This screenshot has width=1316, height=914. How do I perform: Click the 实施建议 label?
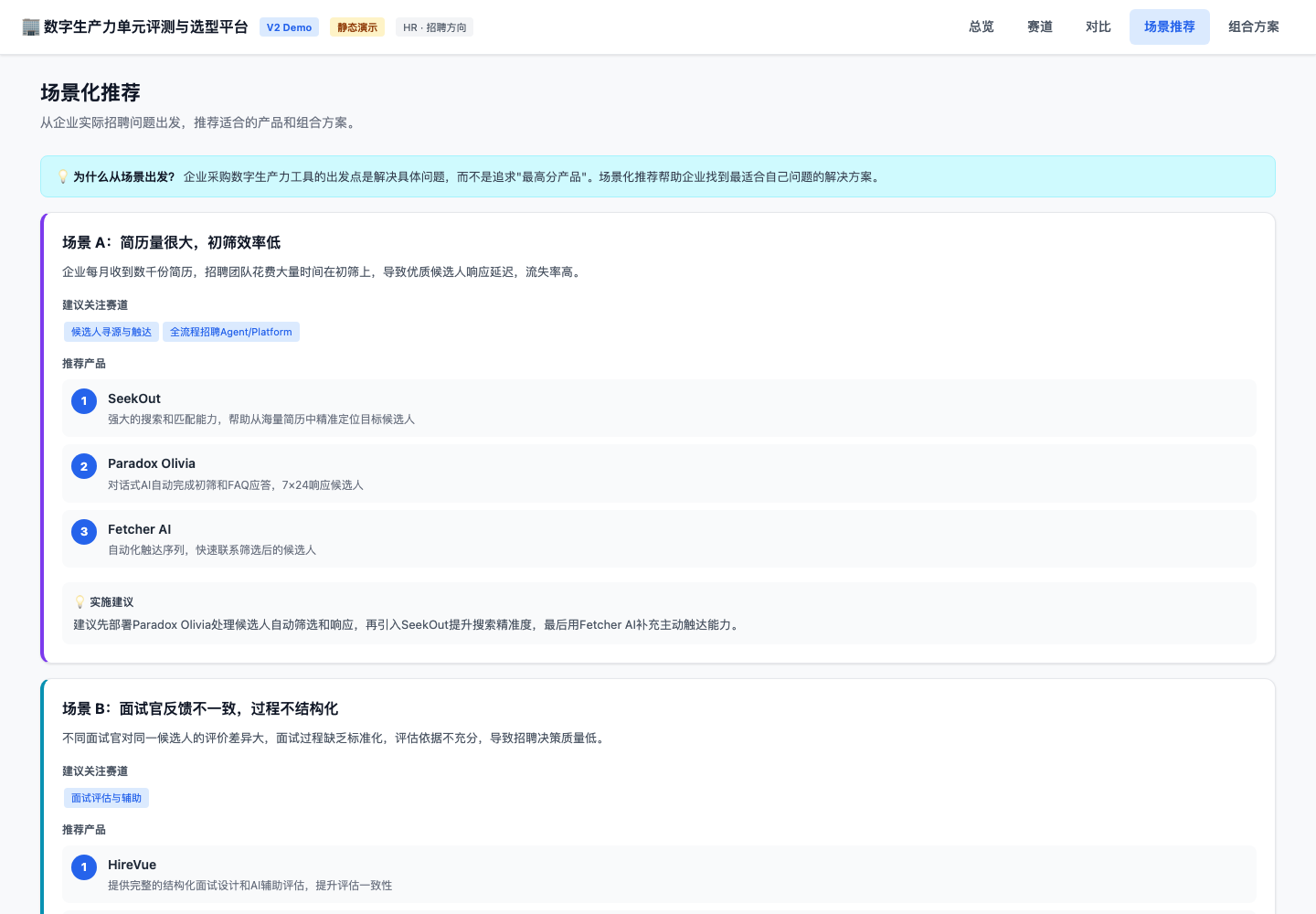point(111,602)
